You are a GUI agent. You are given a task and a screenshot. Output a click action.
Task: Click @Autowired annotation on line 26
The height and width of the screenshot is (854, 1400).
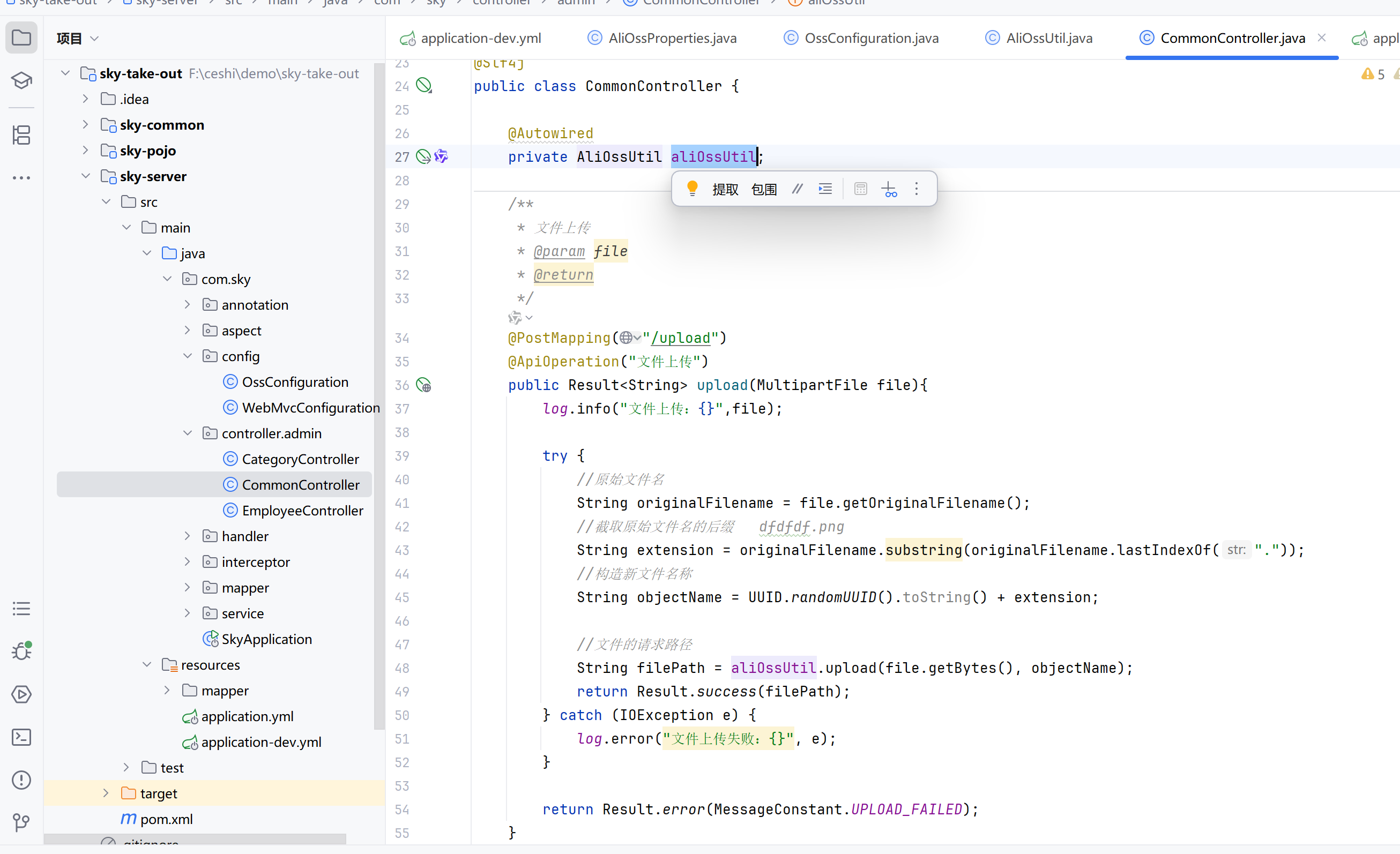pyautogui.click(x=550, y=133)
